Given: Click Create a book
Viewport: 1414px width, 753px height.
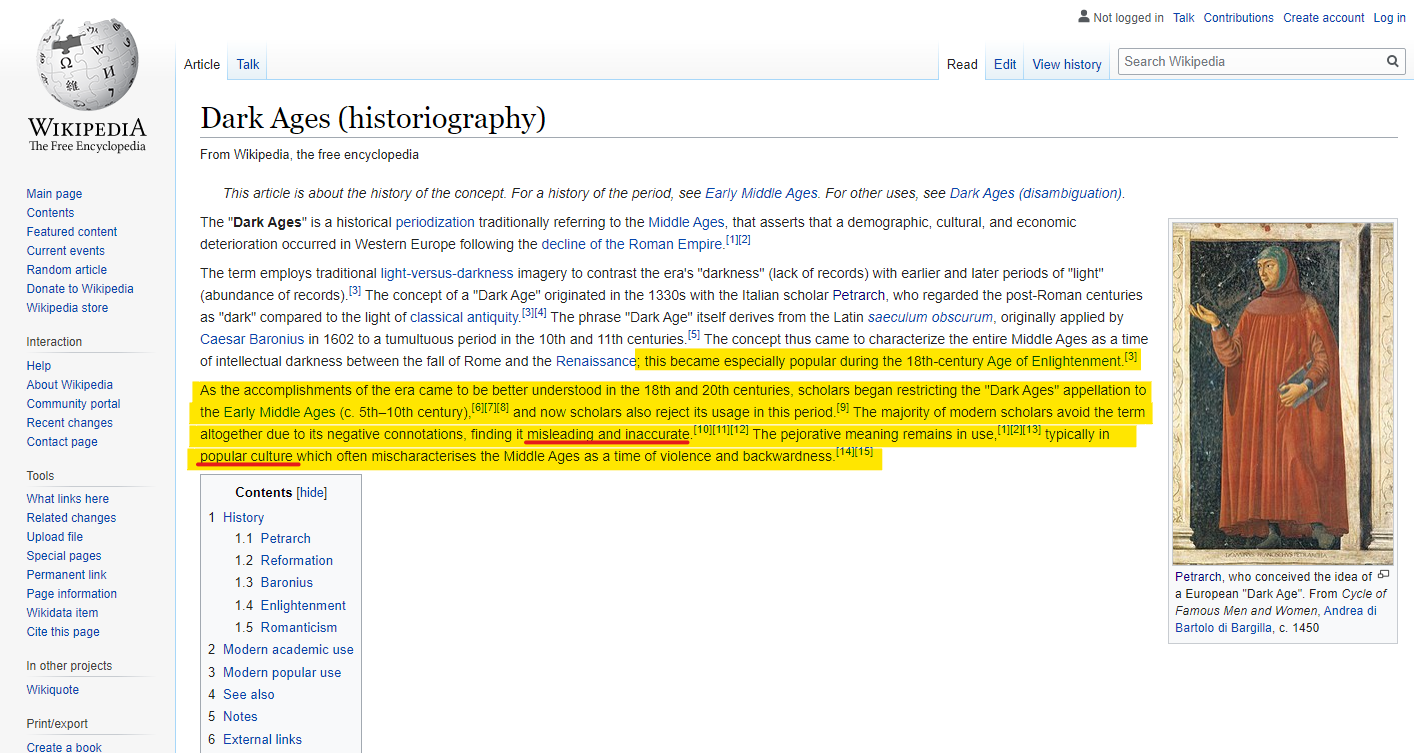Looking at the screenshot, I should 64,747.
